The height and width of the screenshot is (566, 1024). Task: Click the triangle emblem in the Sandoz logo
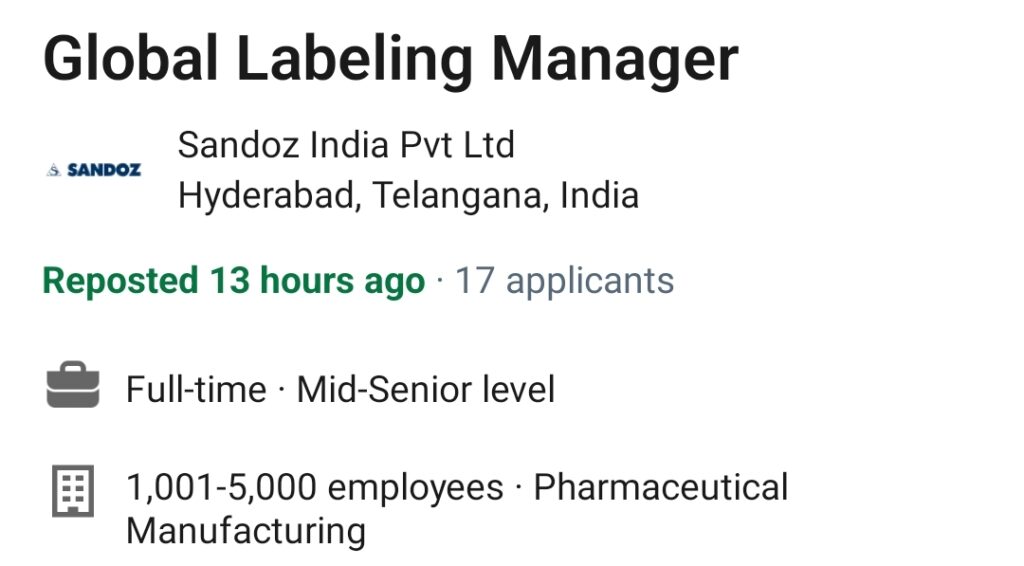point(54,171)
